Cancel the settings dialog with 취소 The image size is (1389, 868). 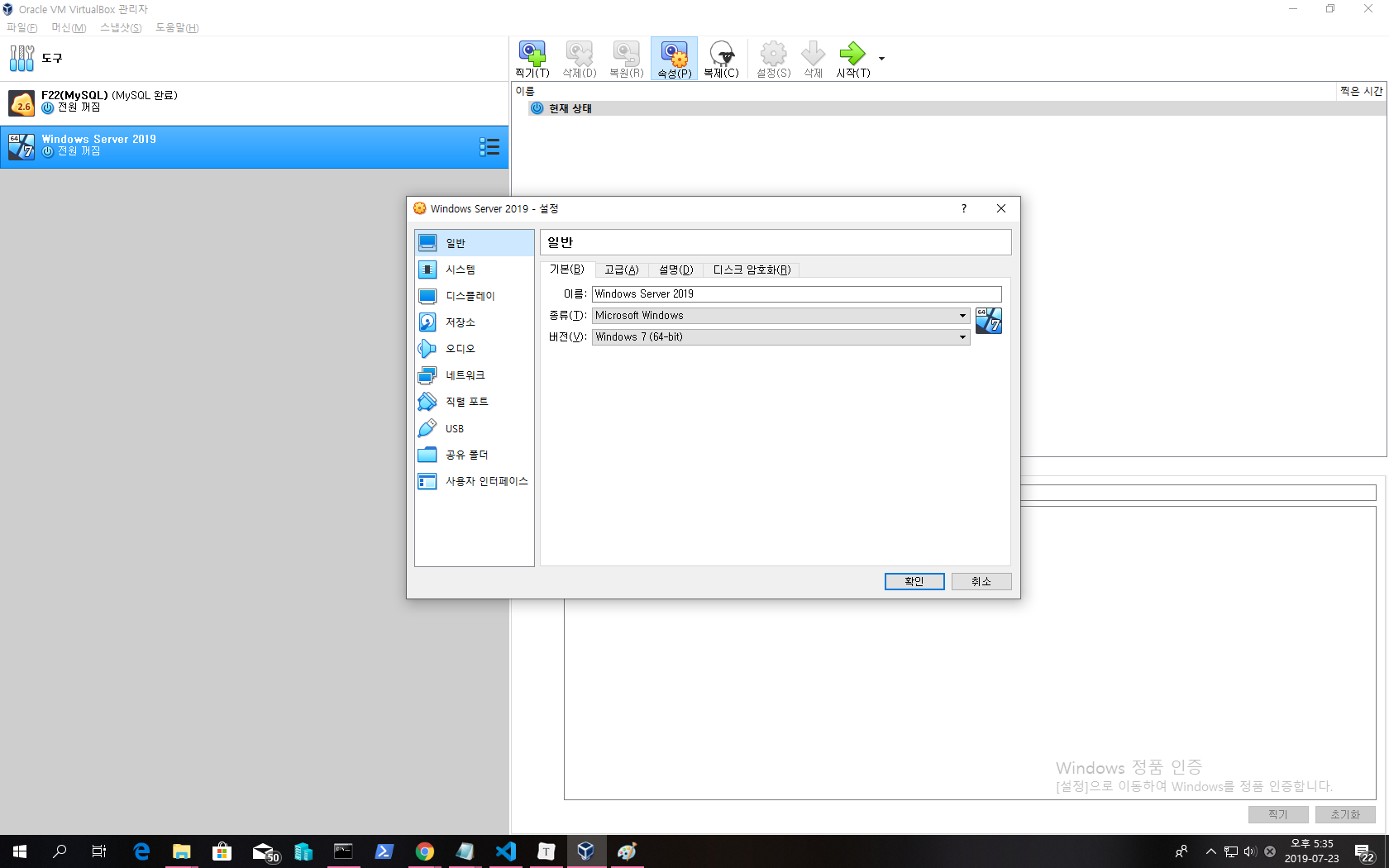tap(981, 581)
